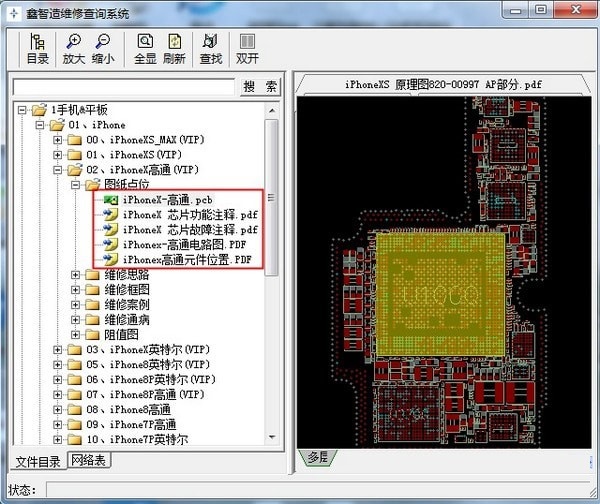Open the 查找 find tool
This screenshot has width=600, height=504.
(x=211, y=49)
